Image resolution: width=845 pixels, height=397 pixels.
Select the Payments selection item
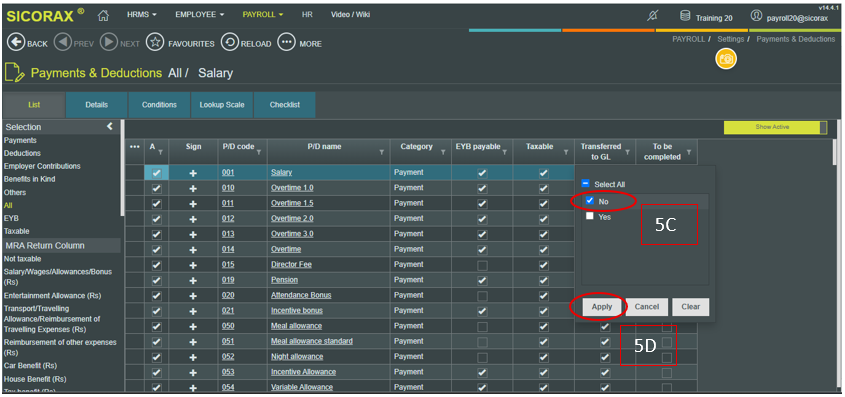tap(20, 140)
